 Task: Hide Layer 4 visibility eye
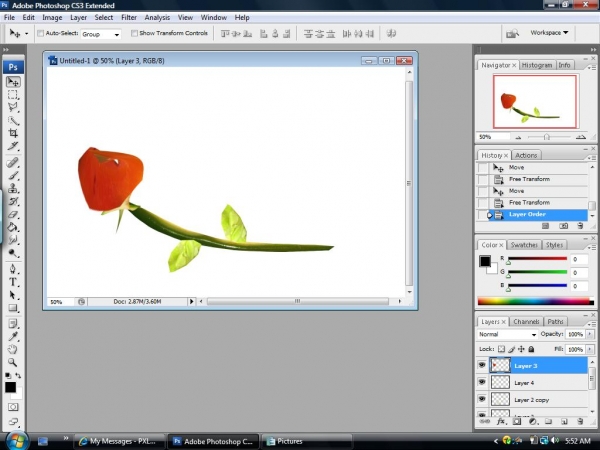(482, 382)
